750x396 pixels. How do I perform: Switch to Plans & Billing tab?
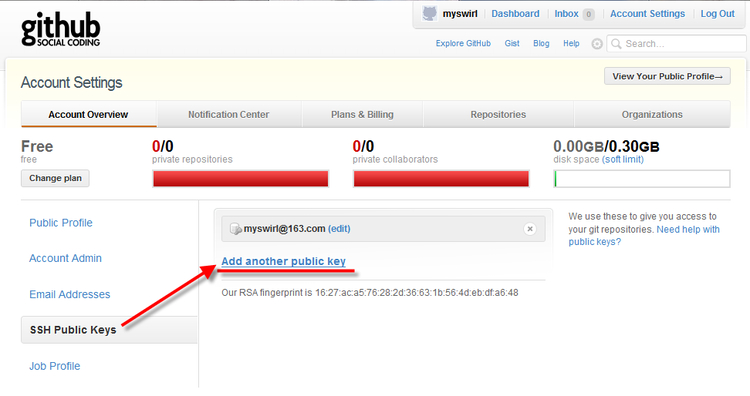click(x=362, y=114)
